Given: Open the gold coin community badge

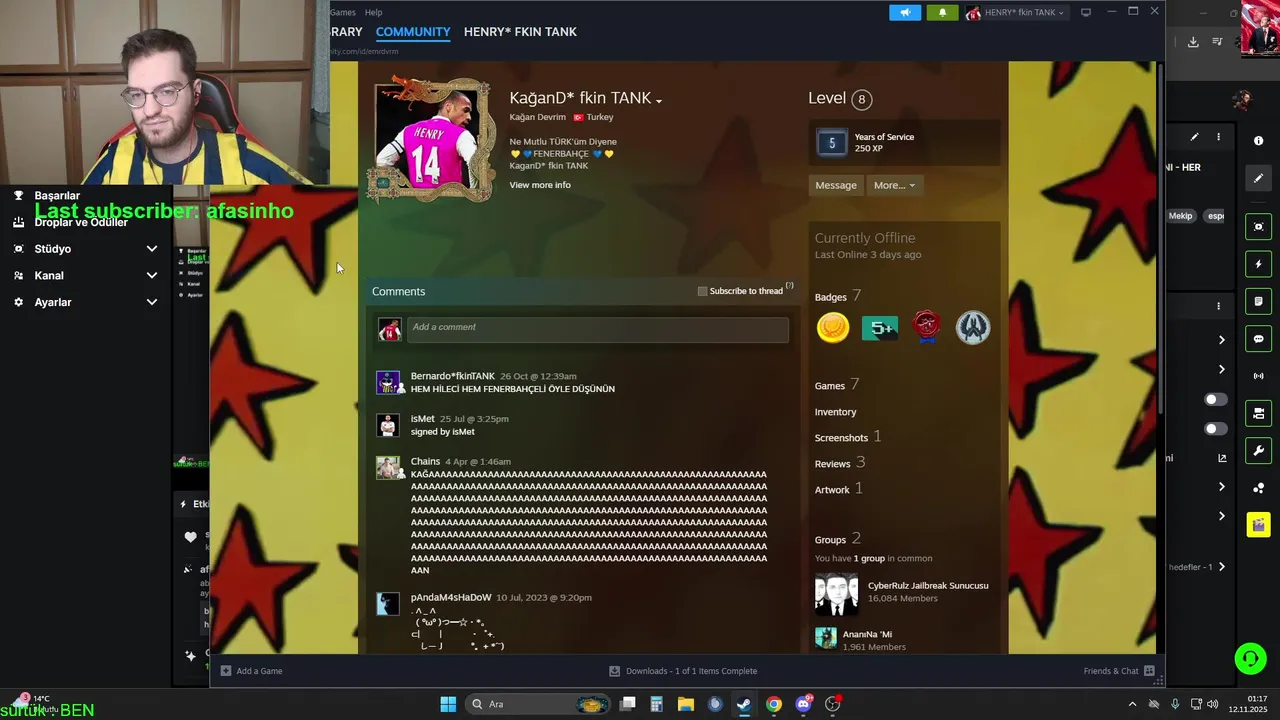Looking at the screenshot, I should click(833, 327).
